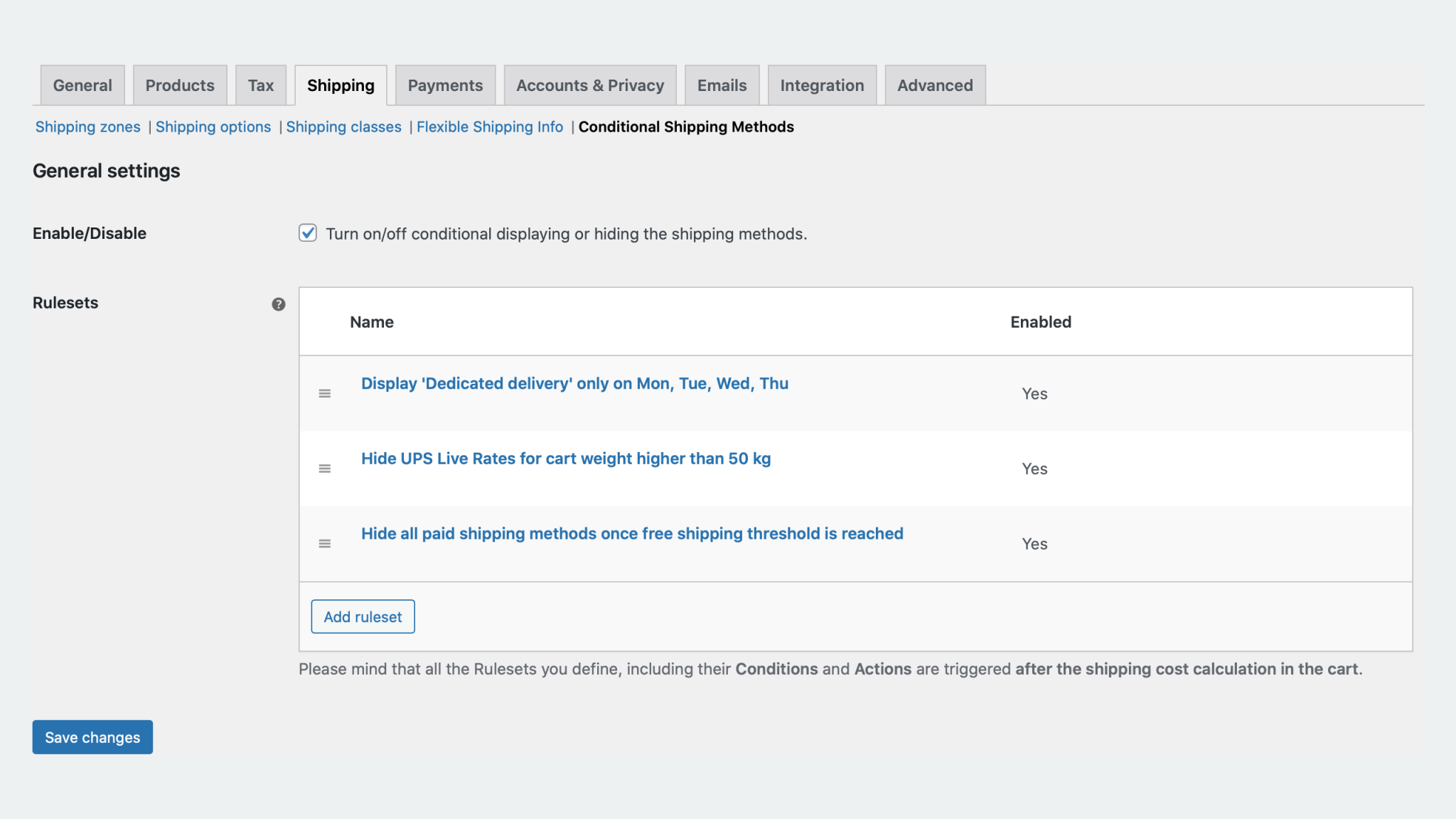Click the help icon next to Rulesets
Image resolution: width=1456 pixels, height=819 pixels.
click(x=279, y=304)
